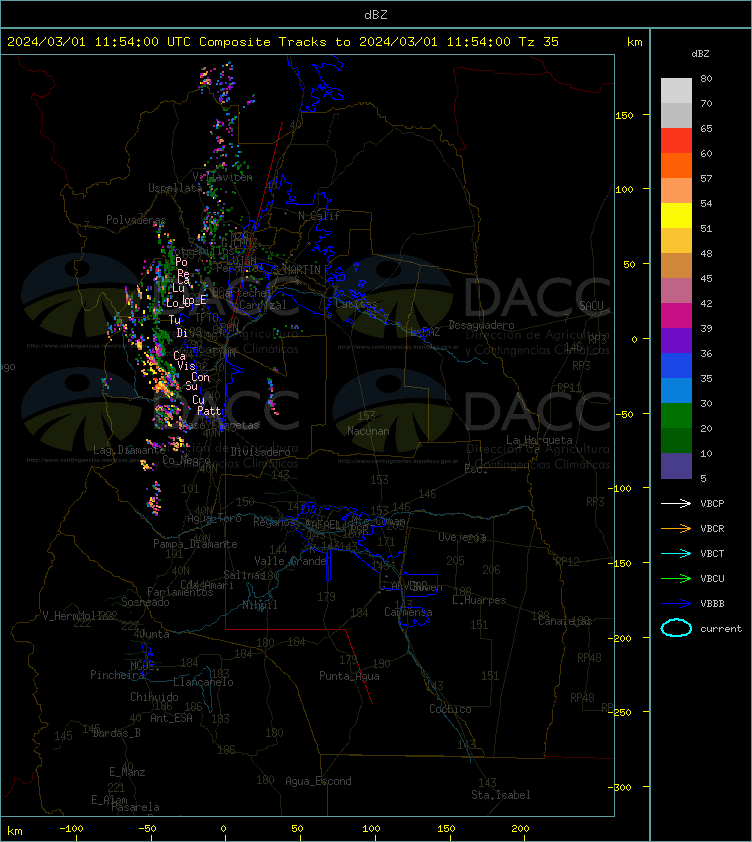
Task: Select the magenta 42 dBZ legend swatch
Action: (x=676, y=315)
